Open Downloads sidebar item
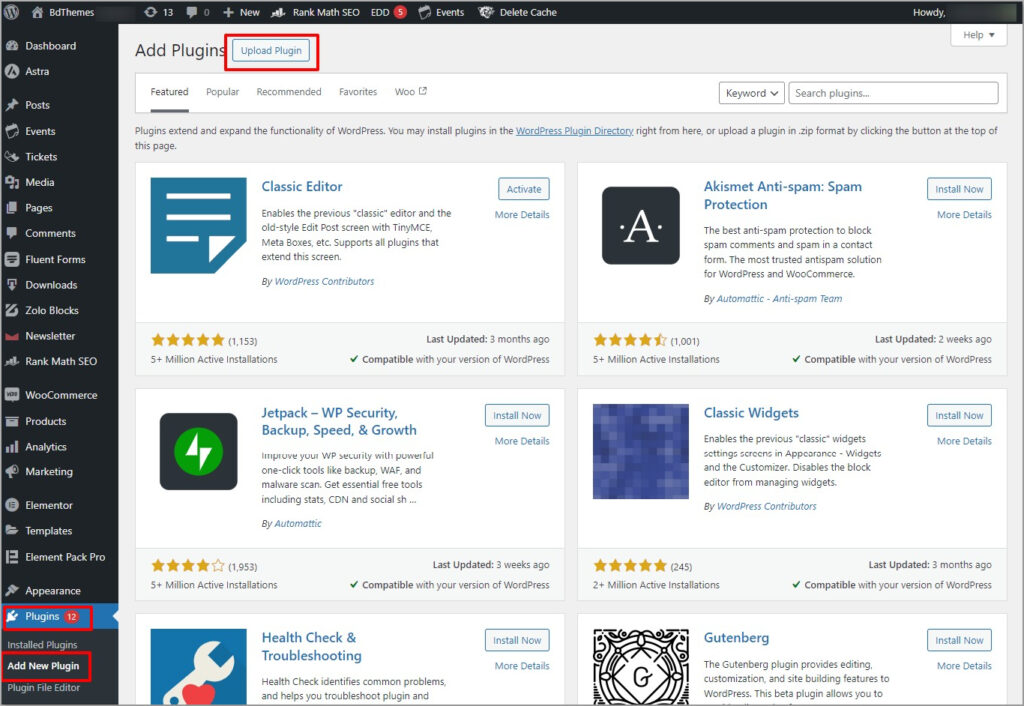The width and height of the screenshot is (1024, 706). (51, 285)
